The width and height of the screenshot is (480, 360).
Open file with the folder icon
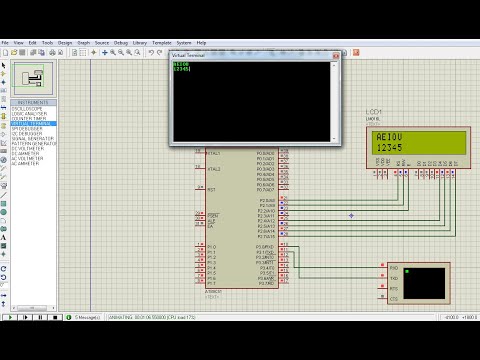[14, 53]
